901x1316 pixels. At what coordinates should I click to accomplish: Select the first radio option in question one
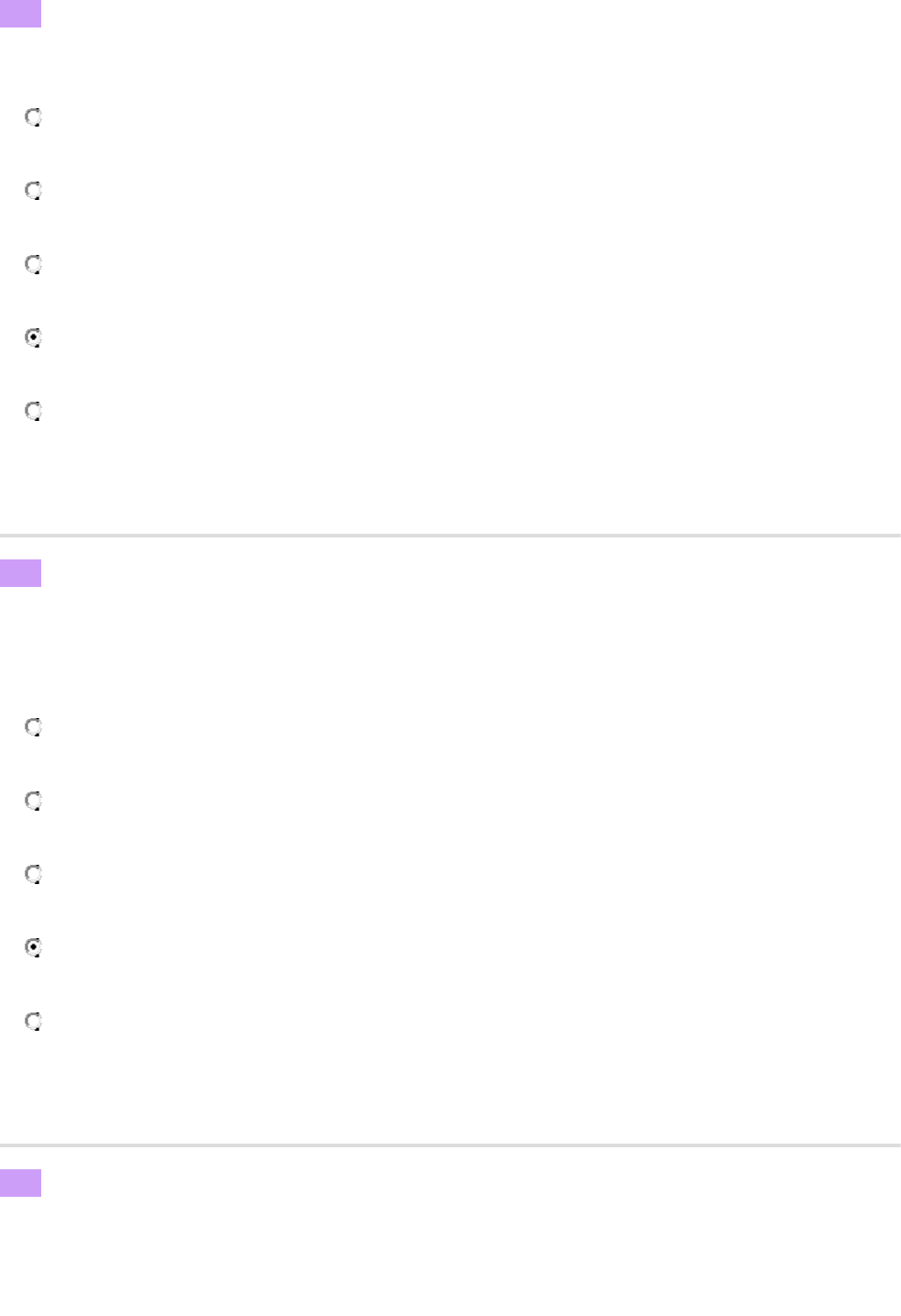coord(34,117)
